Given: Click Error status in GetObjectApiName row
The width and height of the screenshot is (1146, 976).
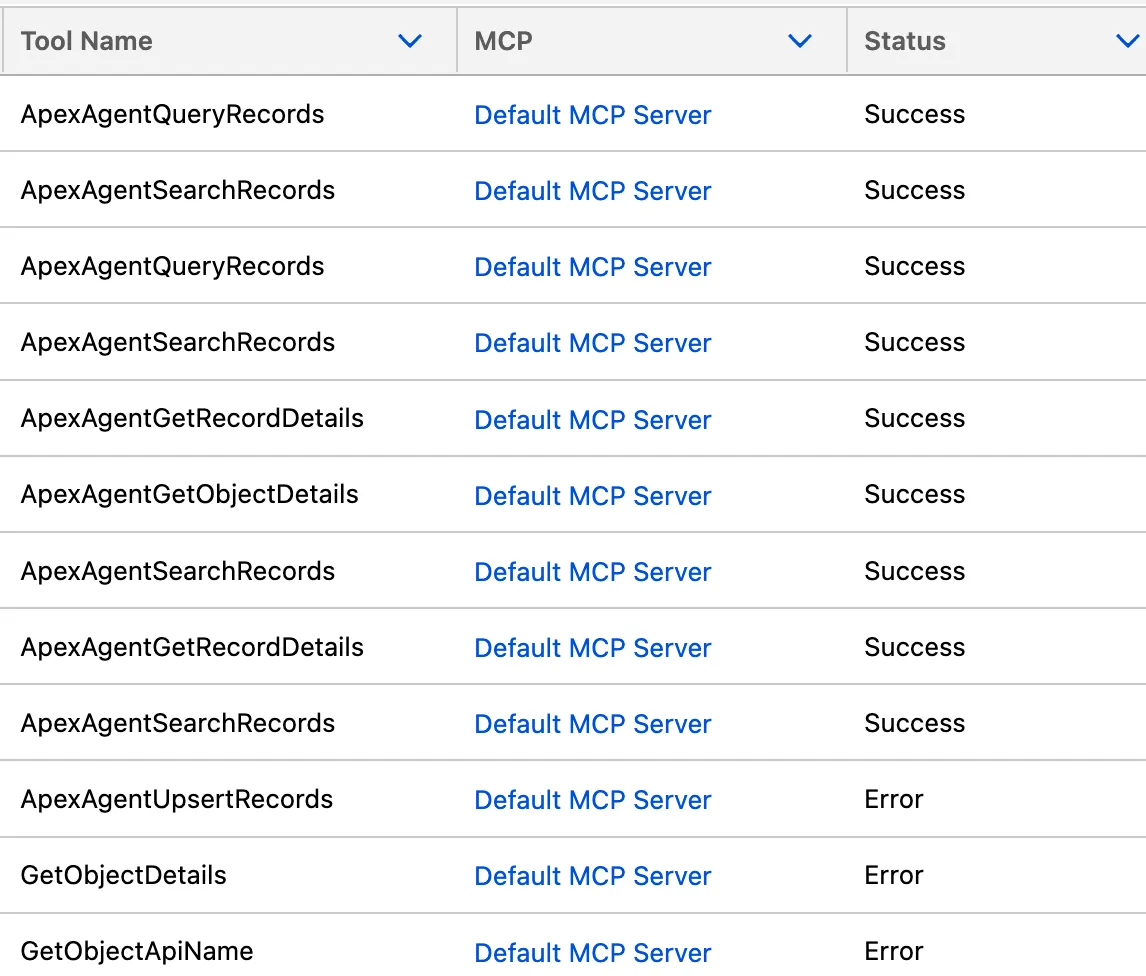Looking at the screenshot, I should pyautogui.click(x=893, y=951).
